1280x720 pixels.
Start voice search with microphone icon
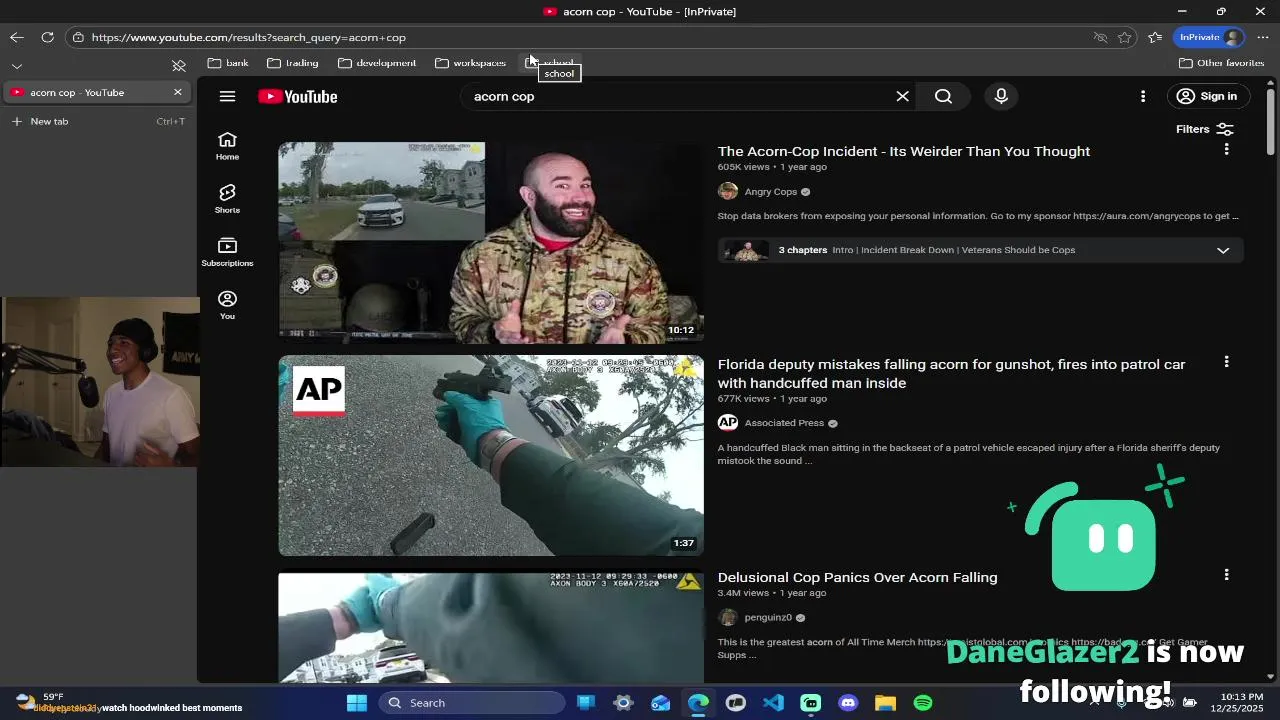(1001, 96)
